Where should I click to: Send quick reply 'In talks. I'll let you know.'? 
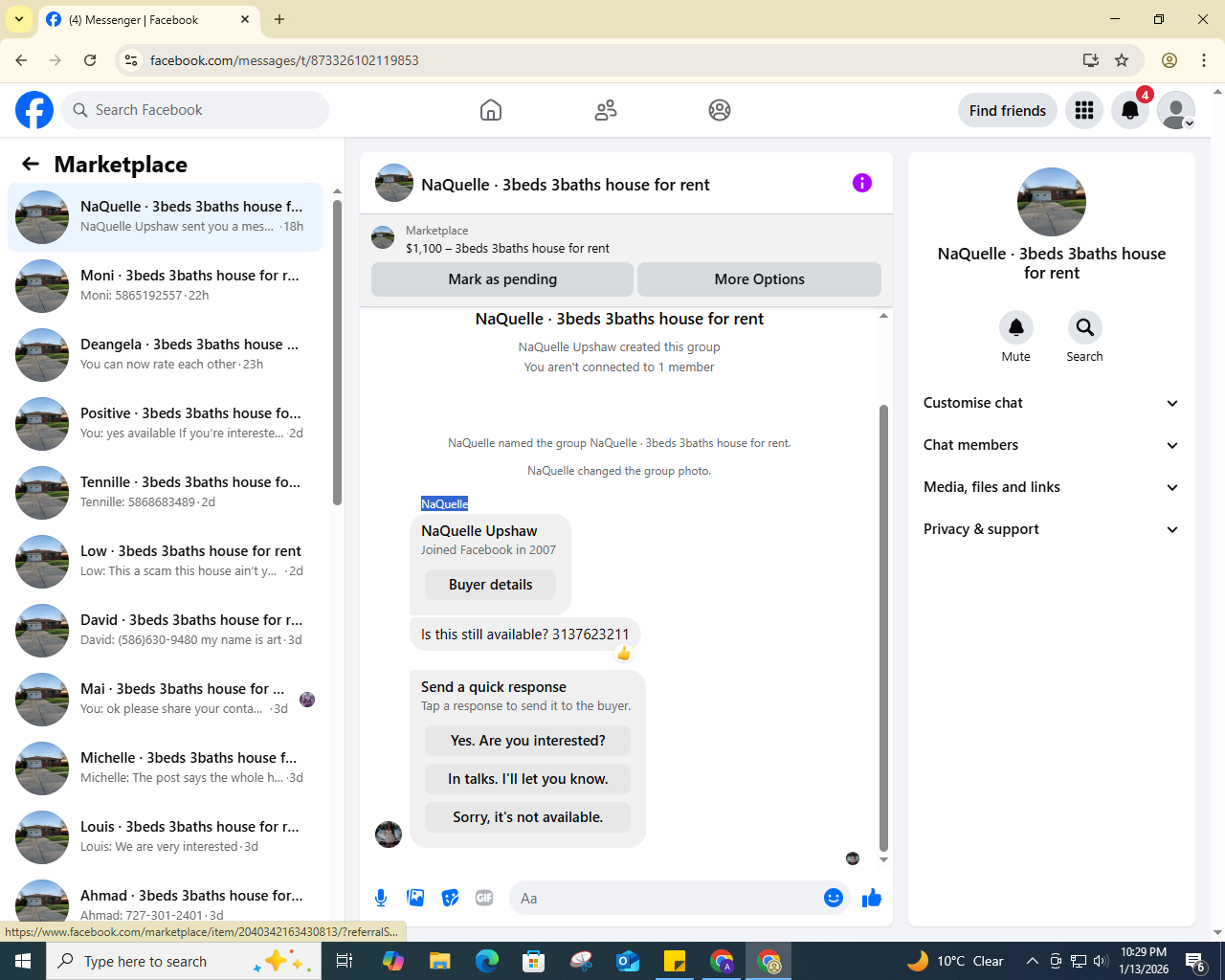[528, 779]
